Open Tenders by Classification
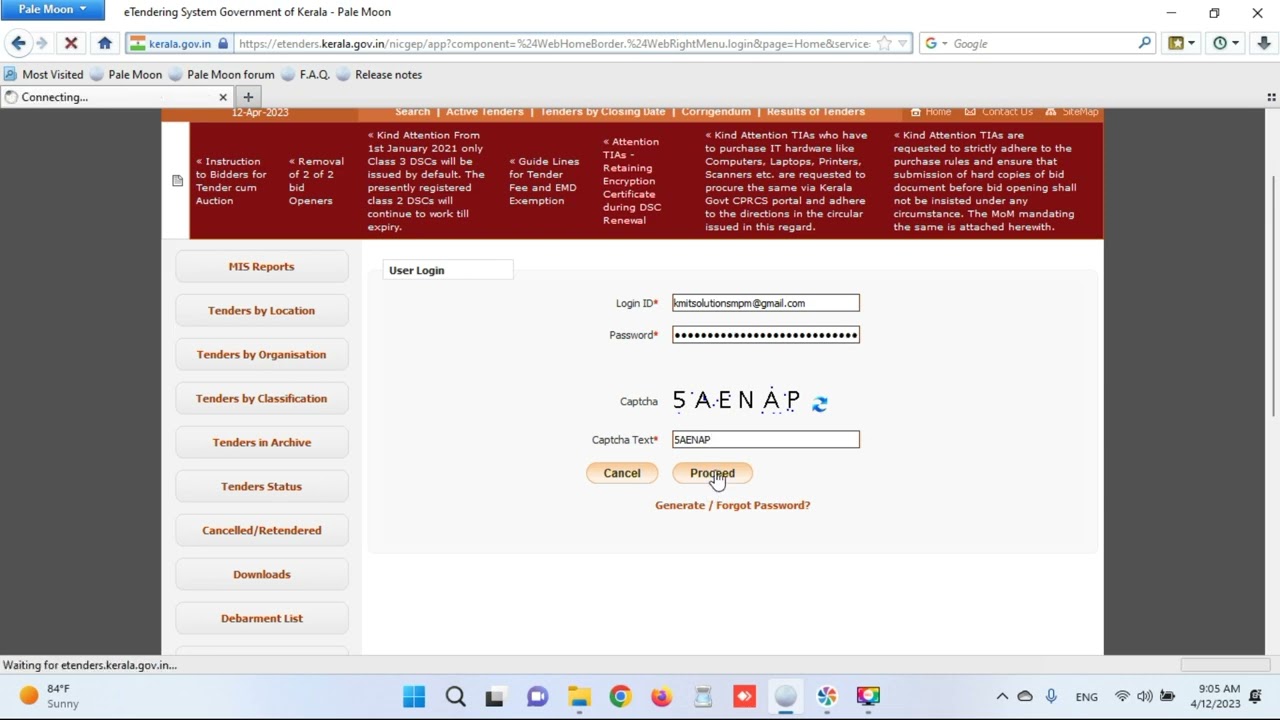The image size is (1280, 720). pos(261,398)
